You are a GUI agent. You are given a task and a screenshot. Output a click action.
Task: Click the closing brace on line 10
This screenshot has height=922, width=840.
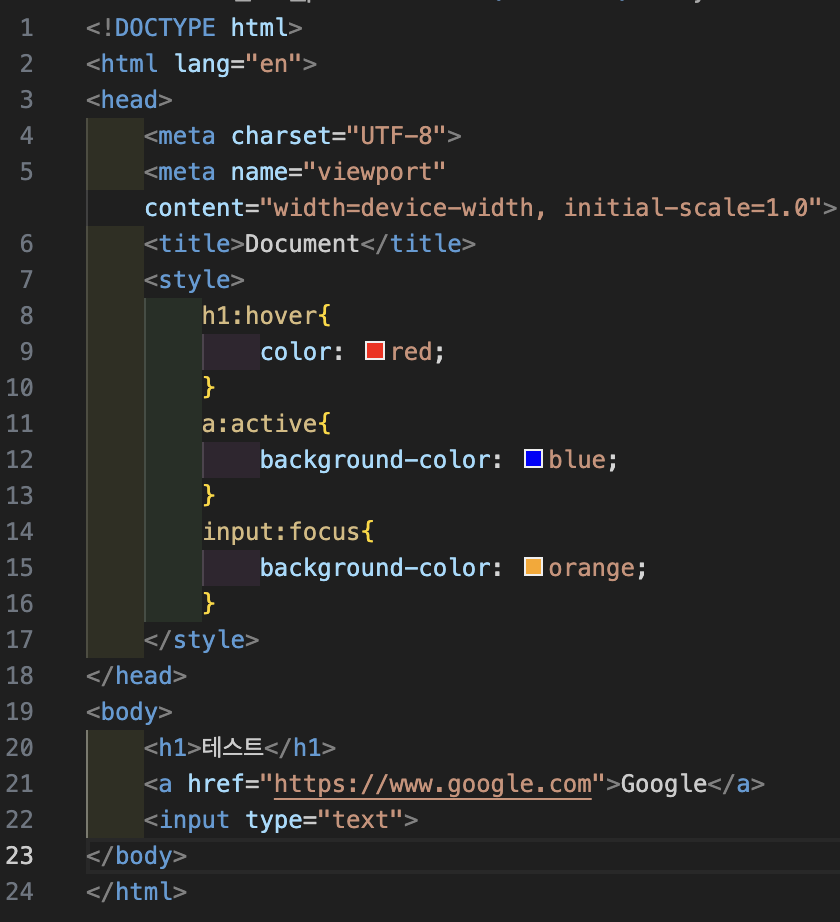pyautogui.click(x=209, y=387)
